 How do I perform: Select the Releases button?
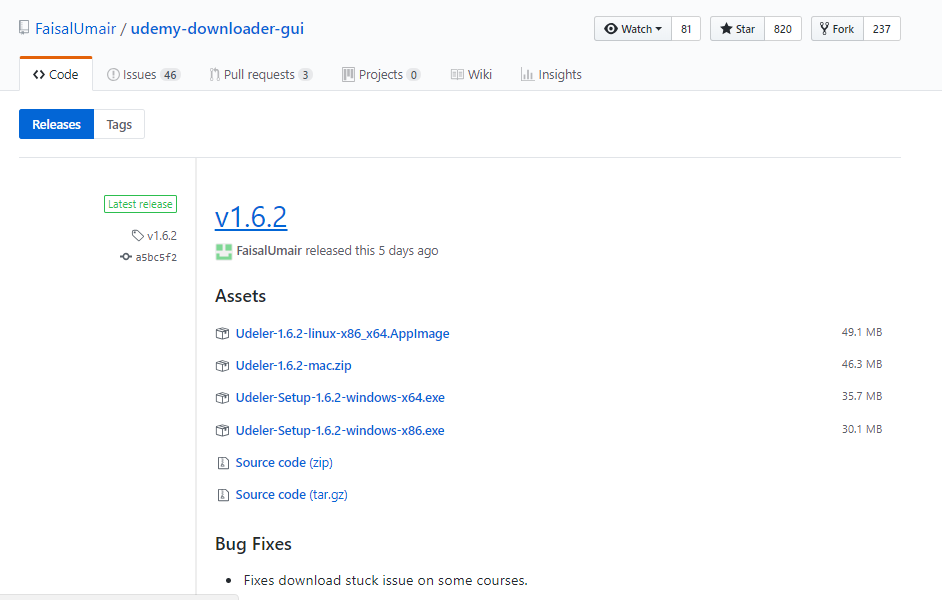(56, 124)
